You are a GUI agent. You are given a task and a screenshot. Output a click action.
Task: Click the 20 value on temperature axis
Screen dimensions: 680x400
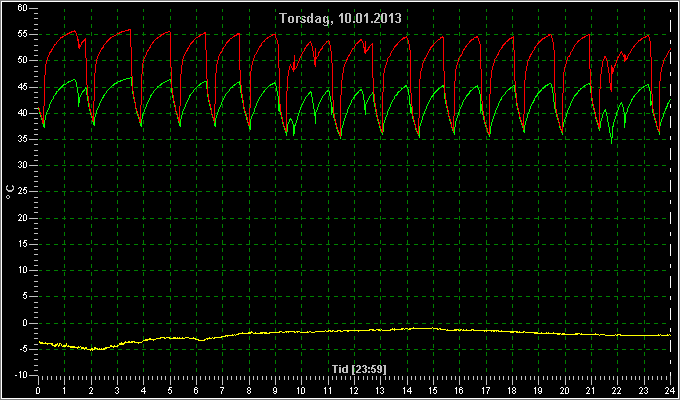pos(23,218)
